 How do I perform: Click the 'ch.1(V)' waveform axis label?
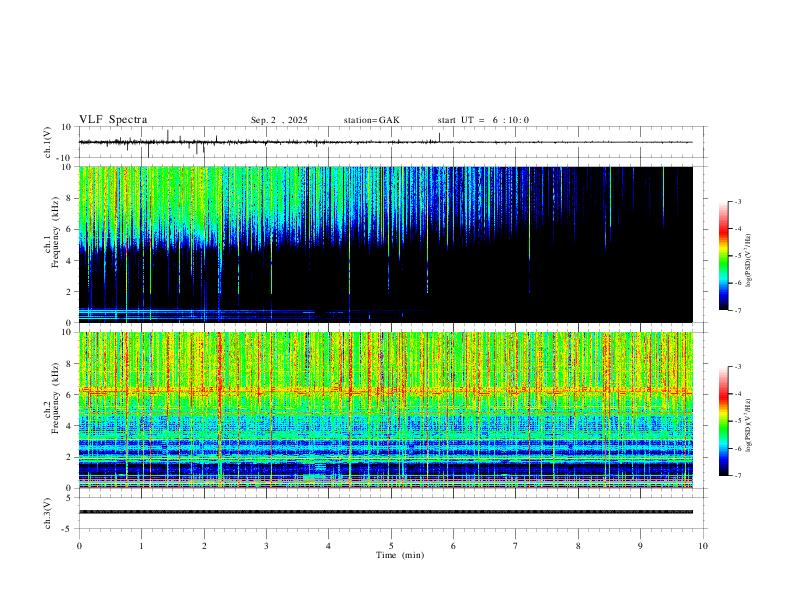coord(48,142)
